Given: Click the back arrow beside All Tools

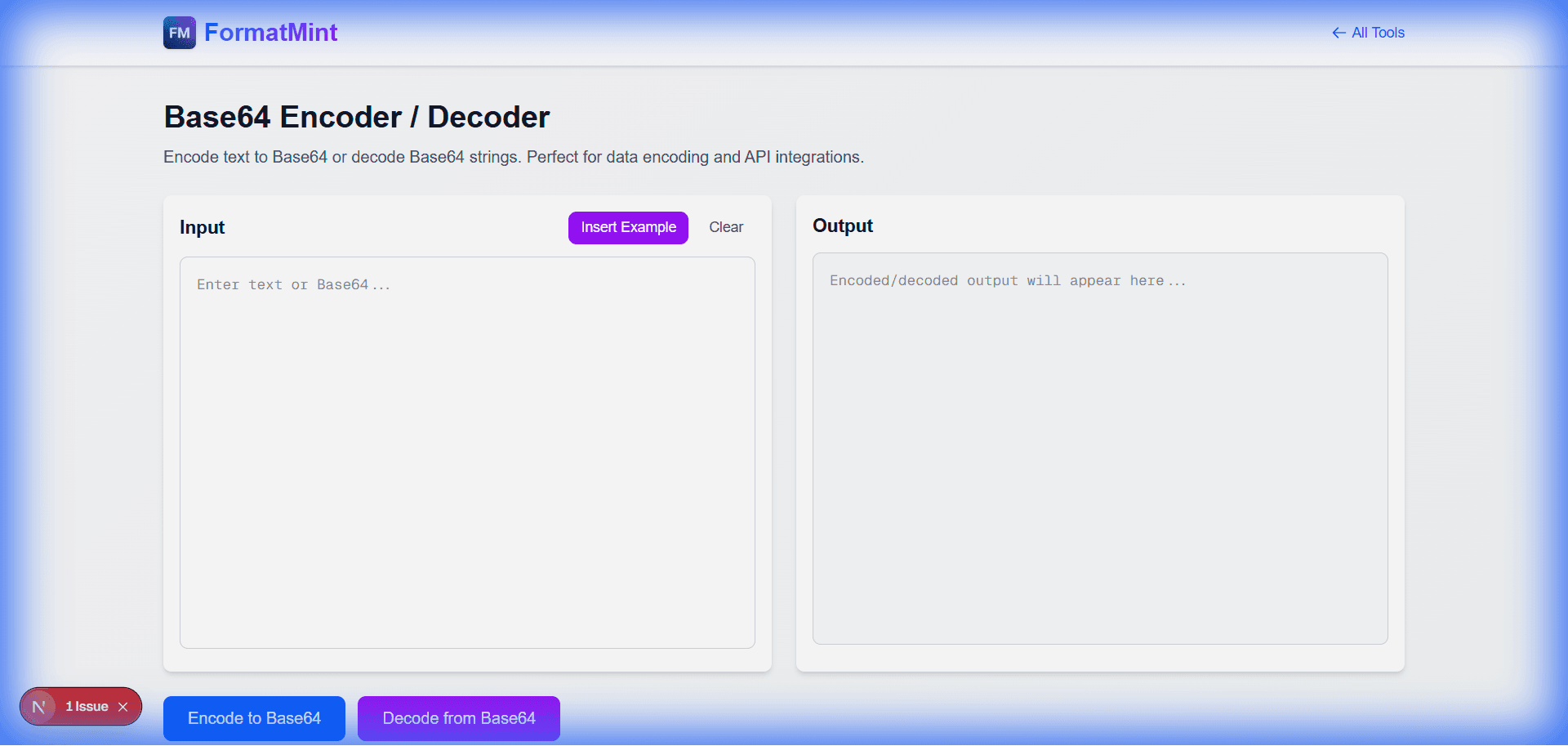Looking at the screenshot, I should 1339,33.
